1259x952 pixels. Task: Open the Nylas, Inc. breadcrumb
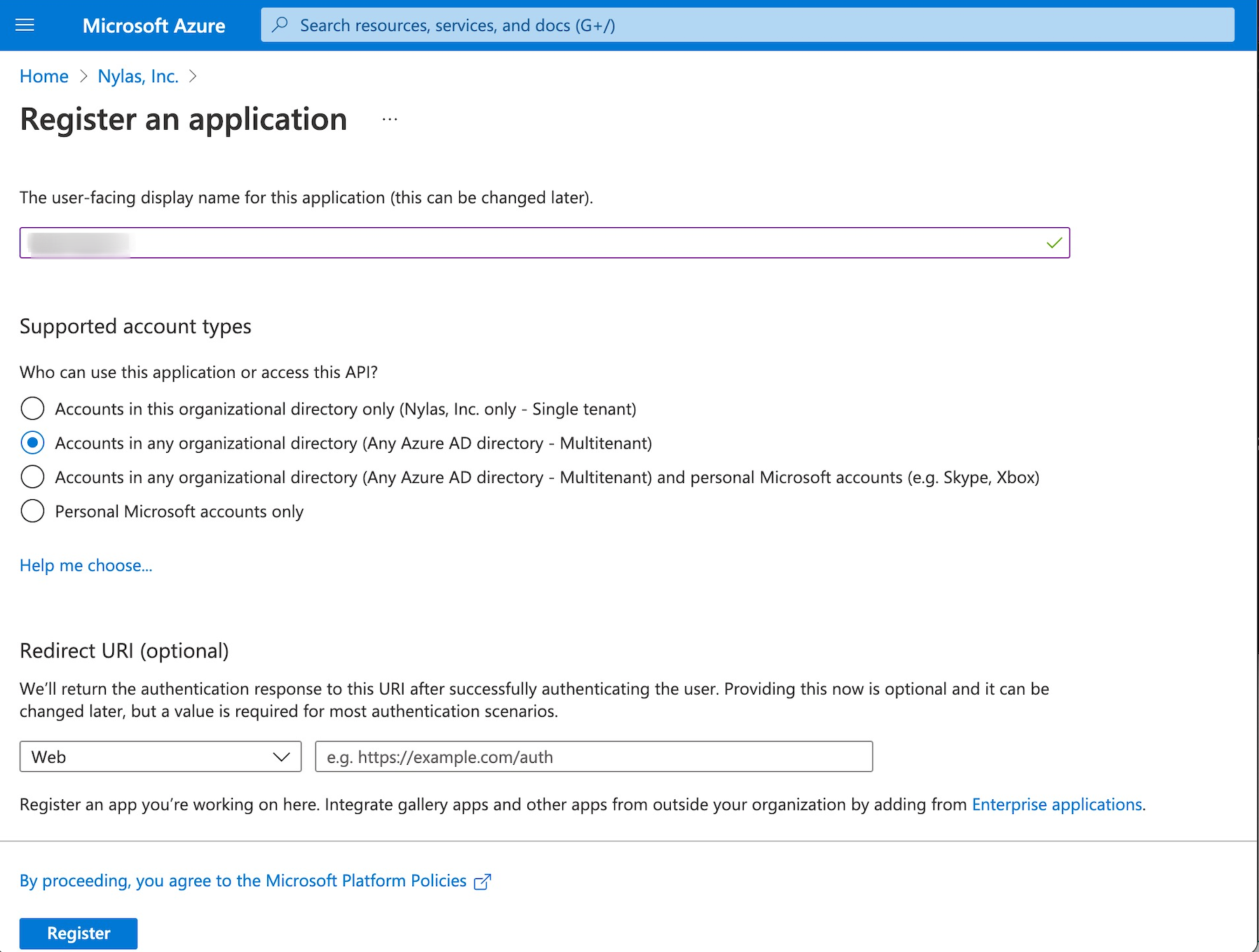(138, 76)
